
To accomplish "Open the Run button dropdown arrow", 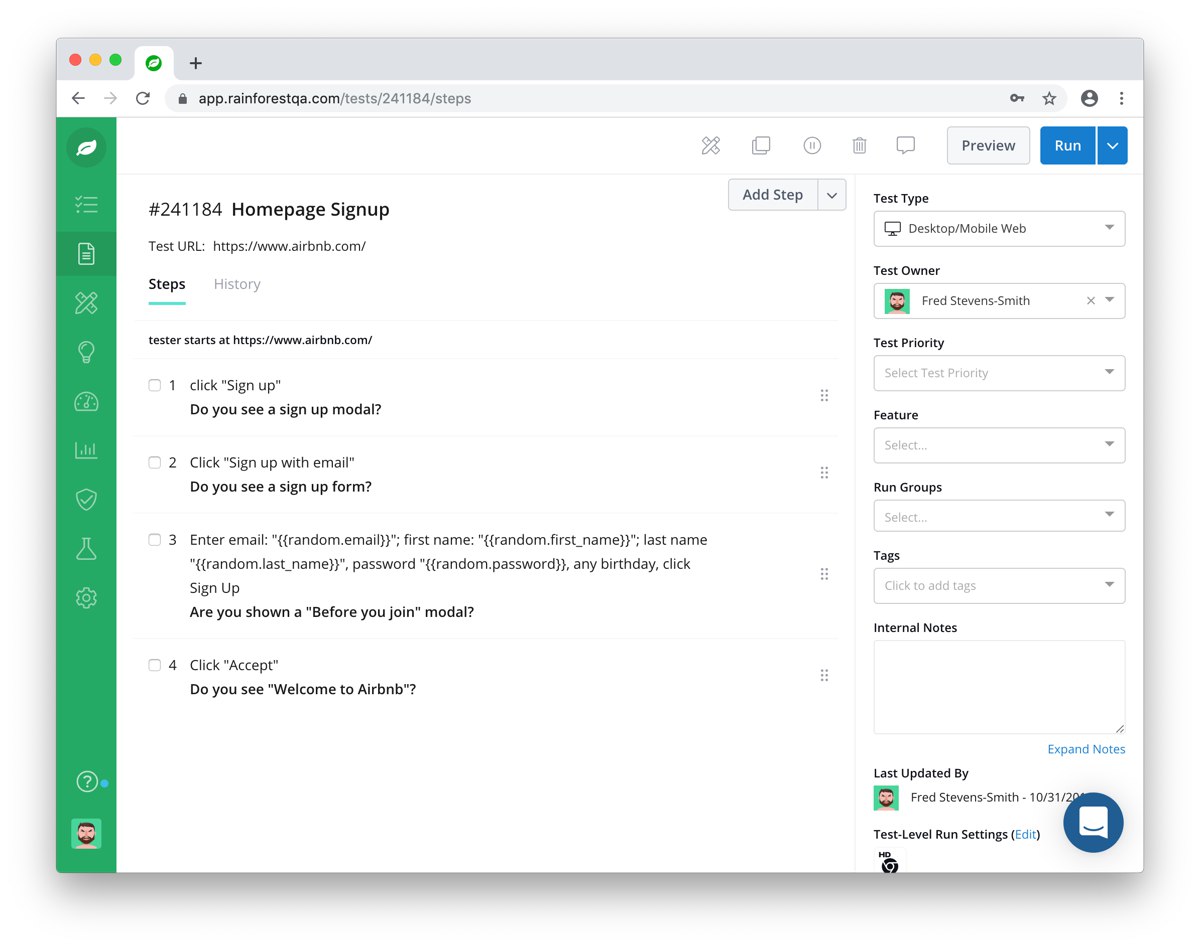I will pos(1113,146).
